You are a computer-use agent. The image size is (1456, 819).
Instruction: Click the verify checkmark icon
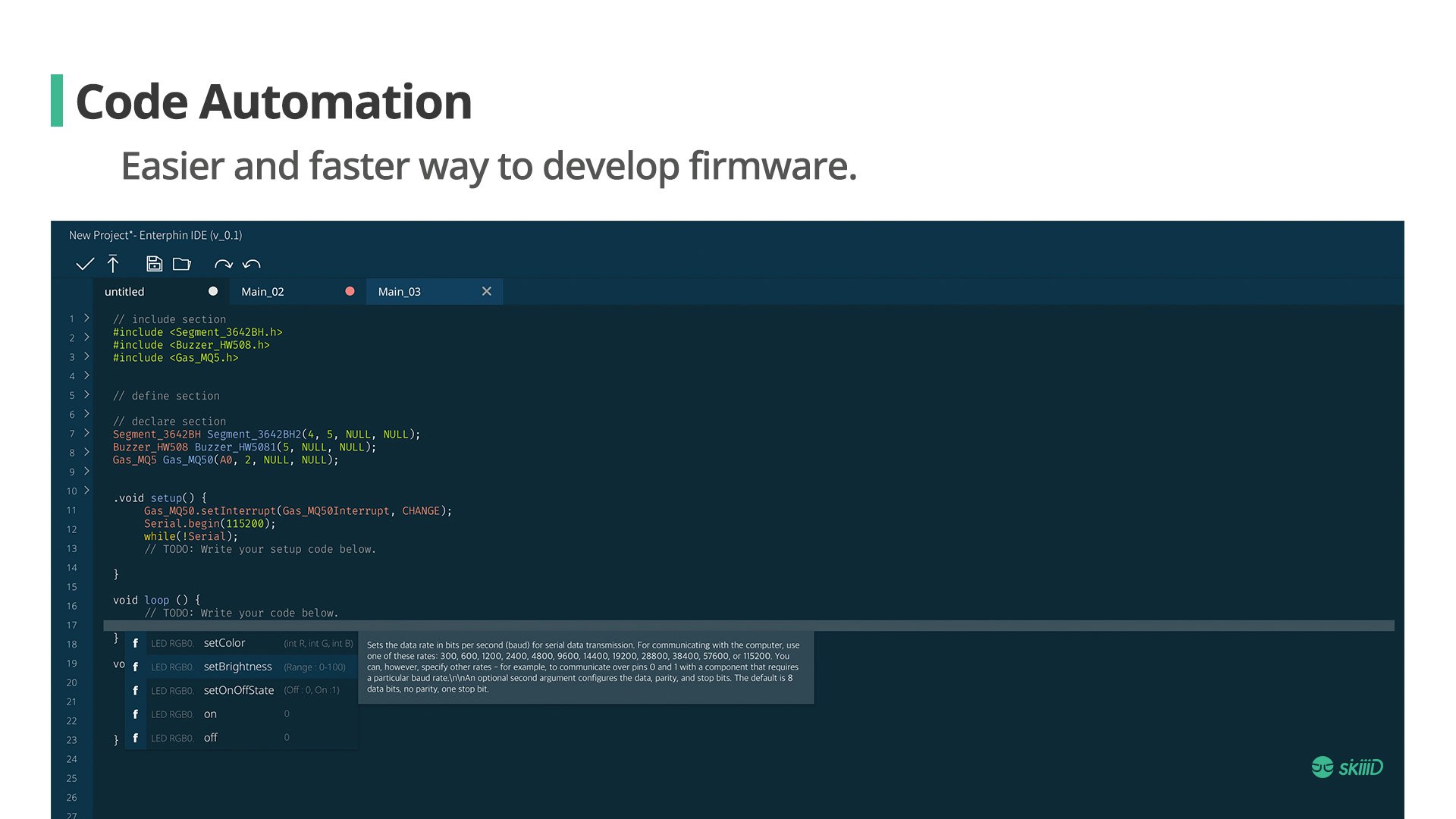pyautogui.click(x=85, y=264)
